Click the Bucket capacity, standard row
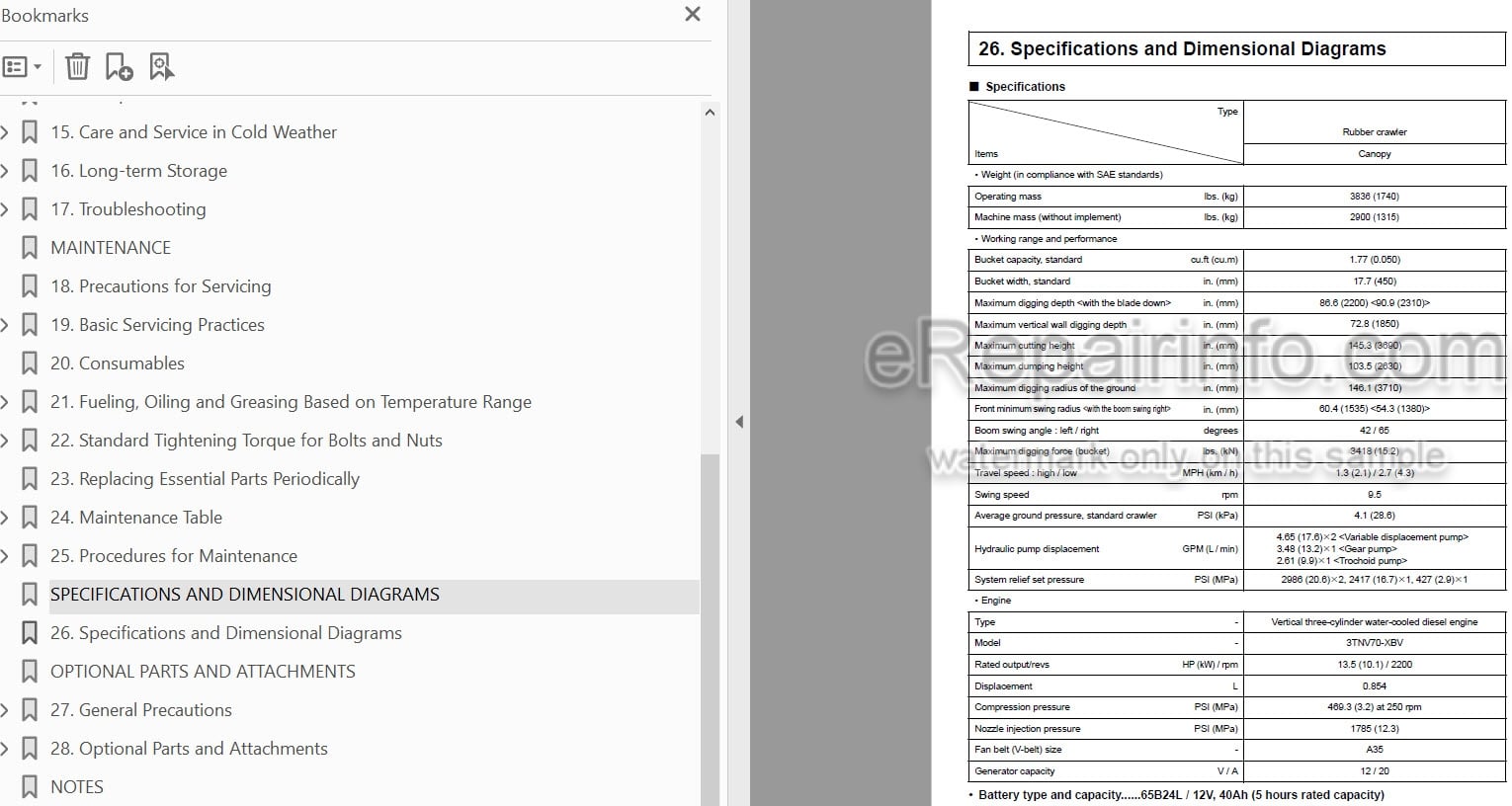The image size is (1512, 806). point(1236,260)
